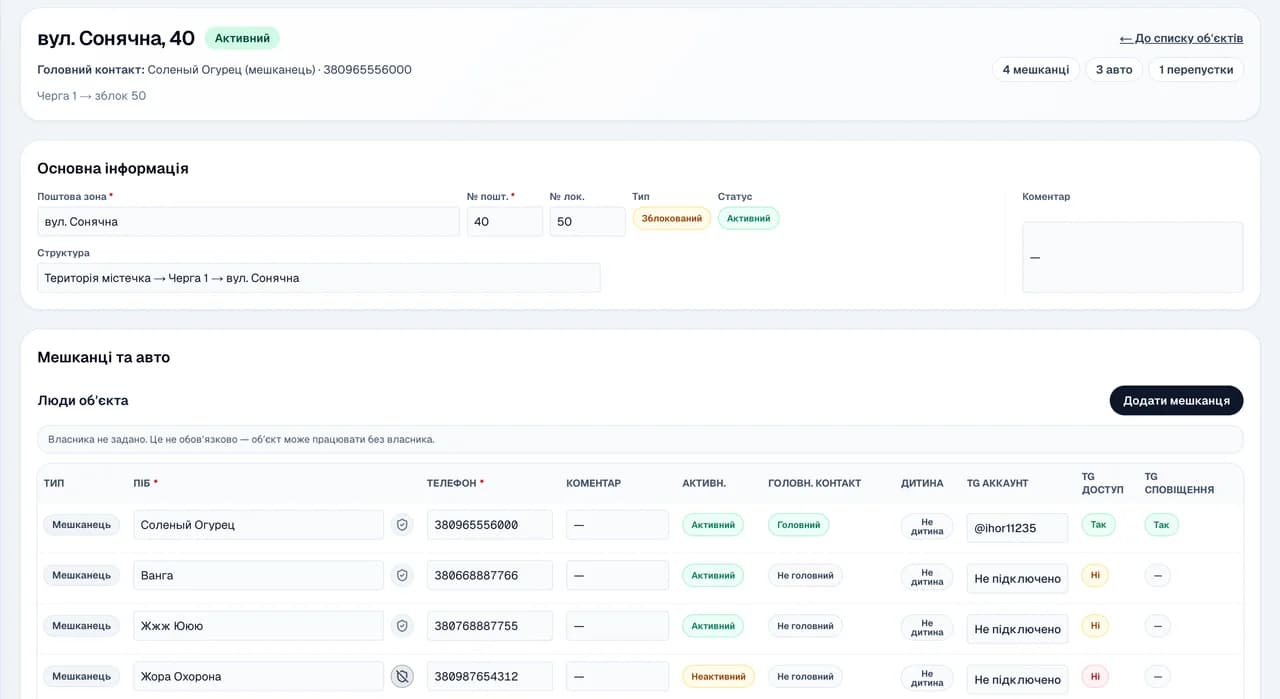Toggle Не головний badge in Жжж Ююю row
The image size is (1280, 699).
805,626
